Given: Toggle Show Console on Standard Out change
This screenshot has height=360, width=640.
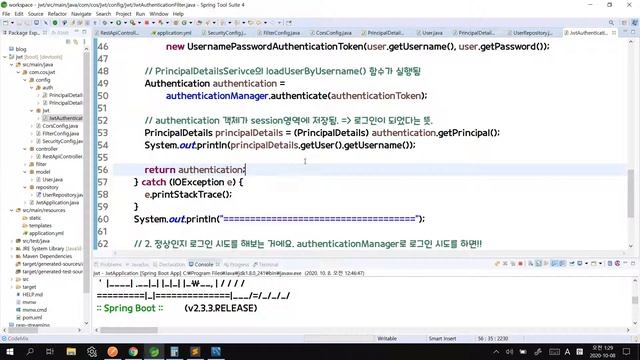Looking at the screenshot, I should click(x=553, y=264).
